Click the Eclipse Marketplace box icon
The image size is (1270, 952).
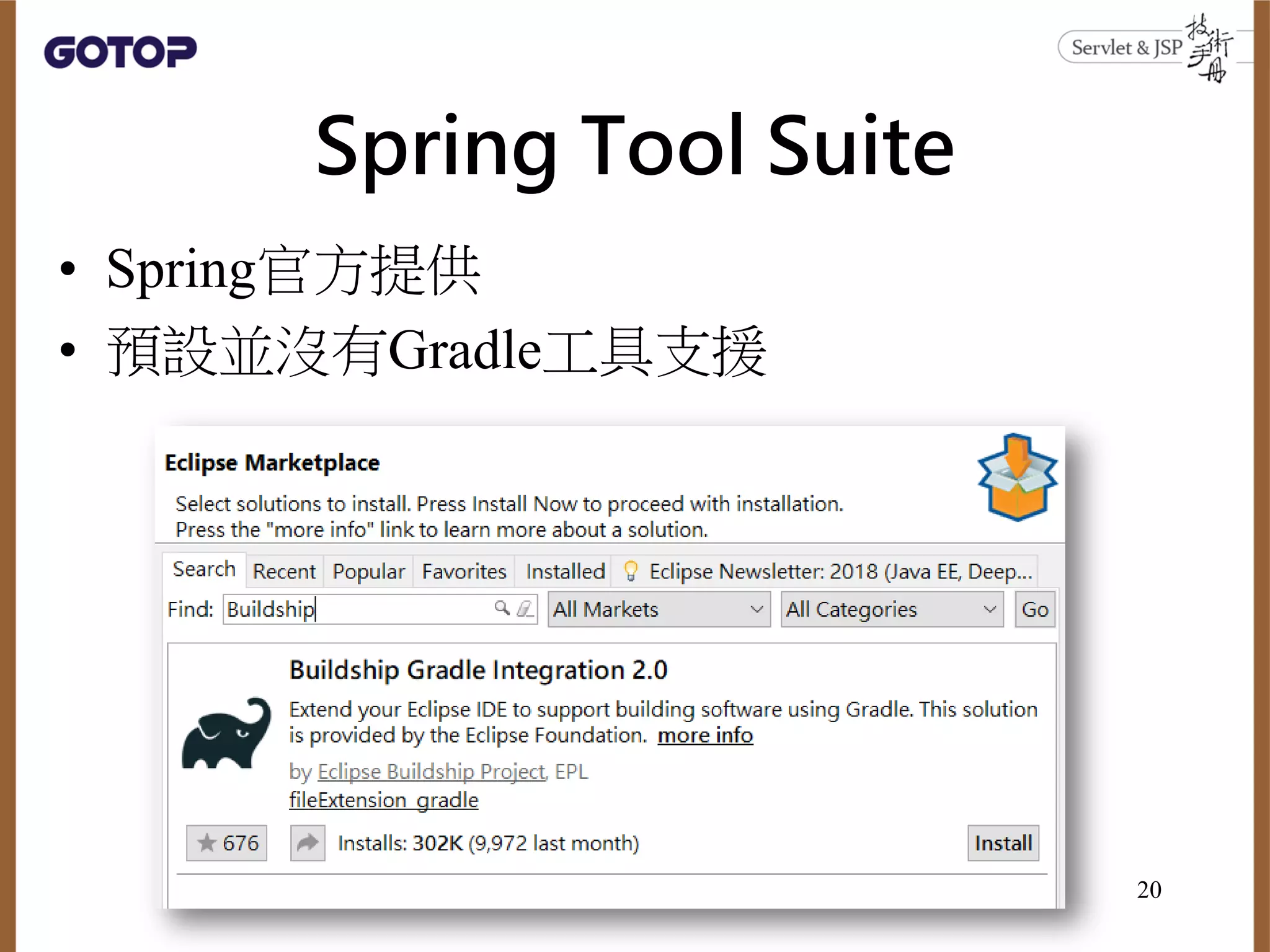click(1017, 476)
